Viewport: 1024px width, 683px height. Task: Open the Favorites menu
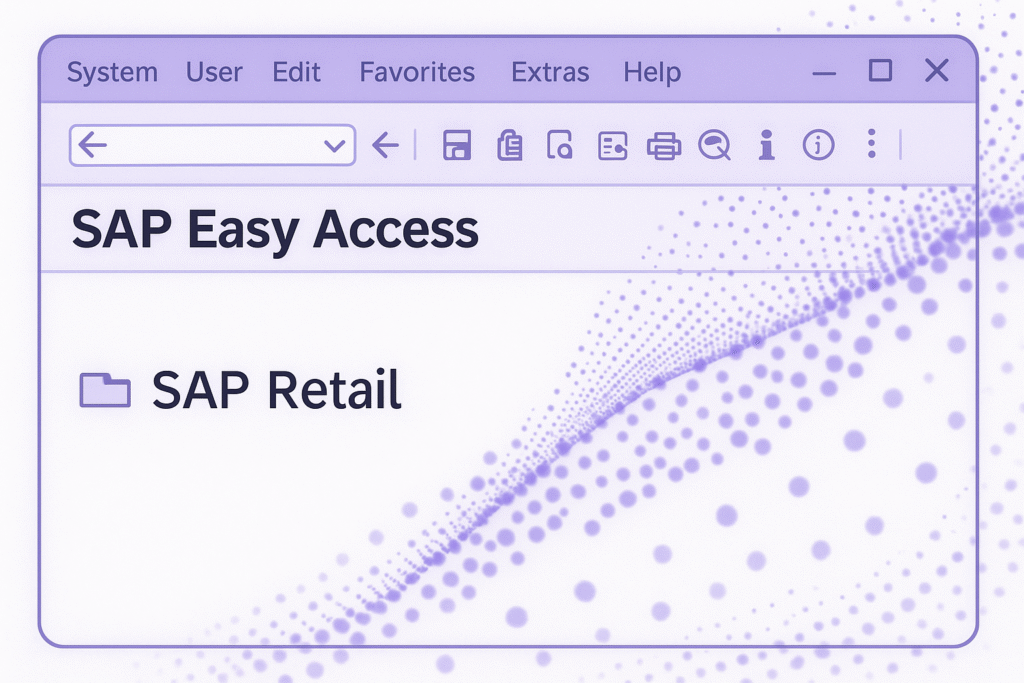coord(416,71)
